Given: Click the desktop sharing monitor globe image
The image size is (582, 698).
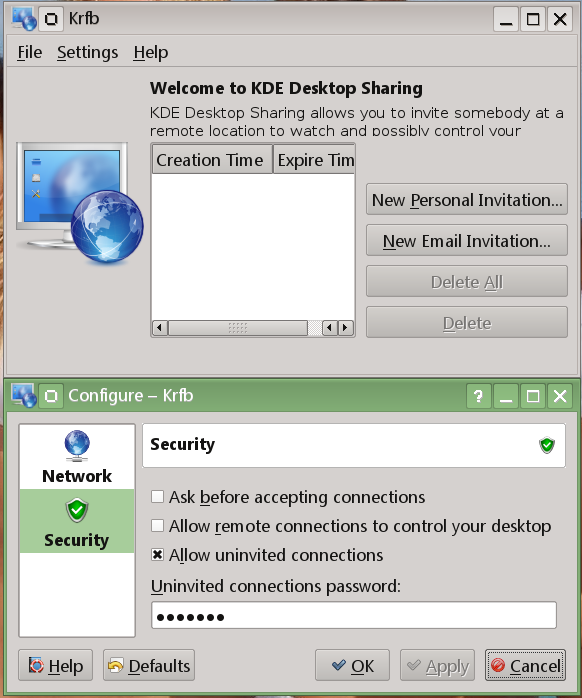Looking at the screenshot, I should point(80,202).
